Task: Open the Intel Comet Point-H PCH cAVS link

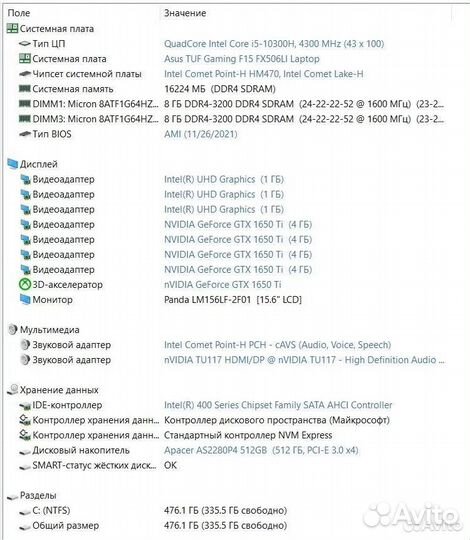Action: (x=278, y=345)
